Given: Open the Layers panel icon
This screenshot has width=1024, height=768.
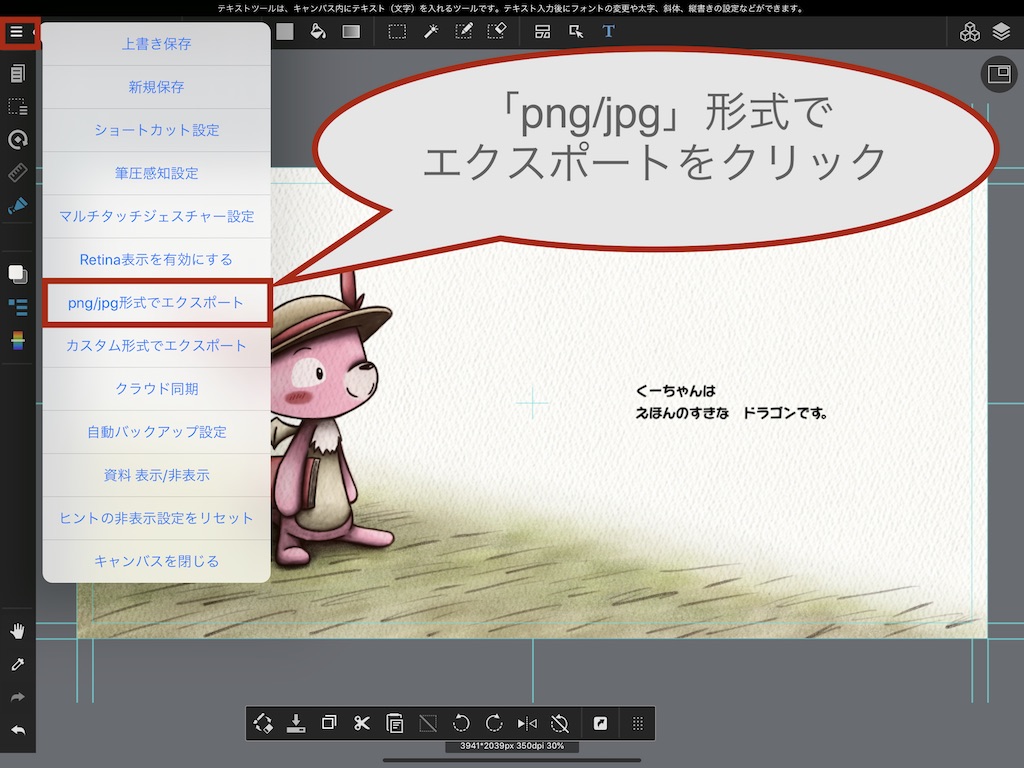Looking at the screenshot, I should tap(1001, 31).
